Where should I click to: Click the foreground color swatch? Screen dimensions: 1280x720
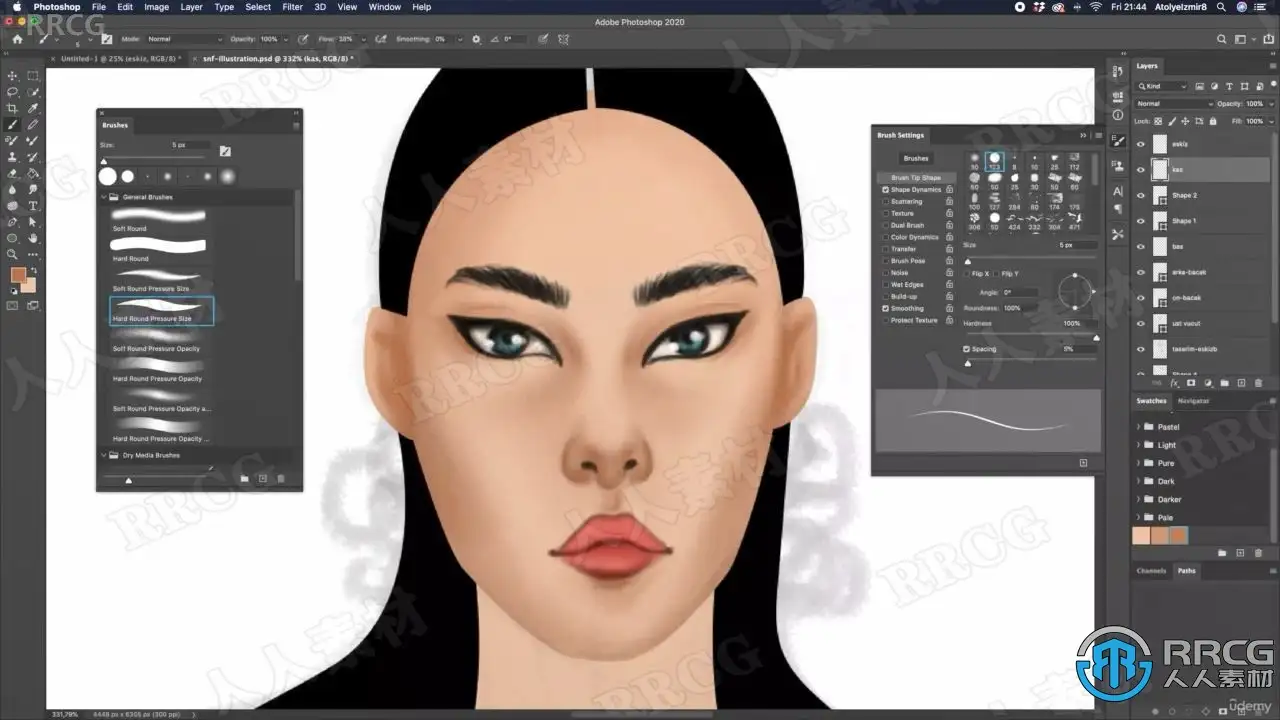[18, 275]
